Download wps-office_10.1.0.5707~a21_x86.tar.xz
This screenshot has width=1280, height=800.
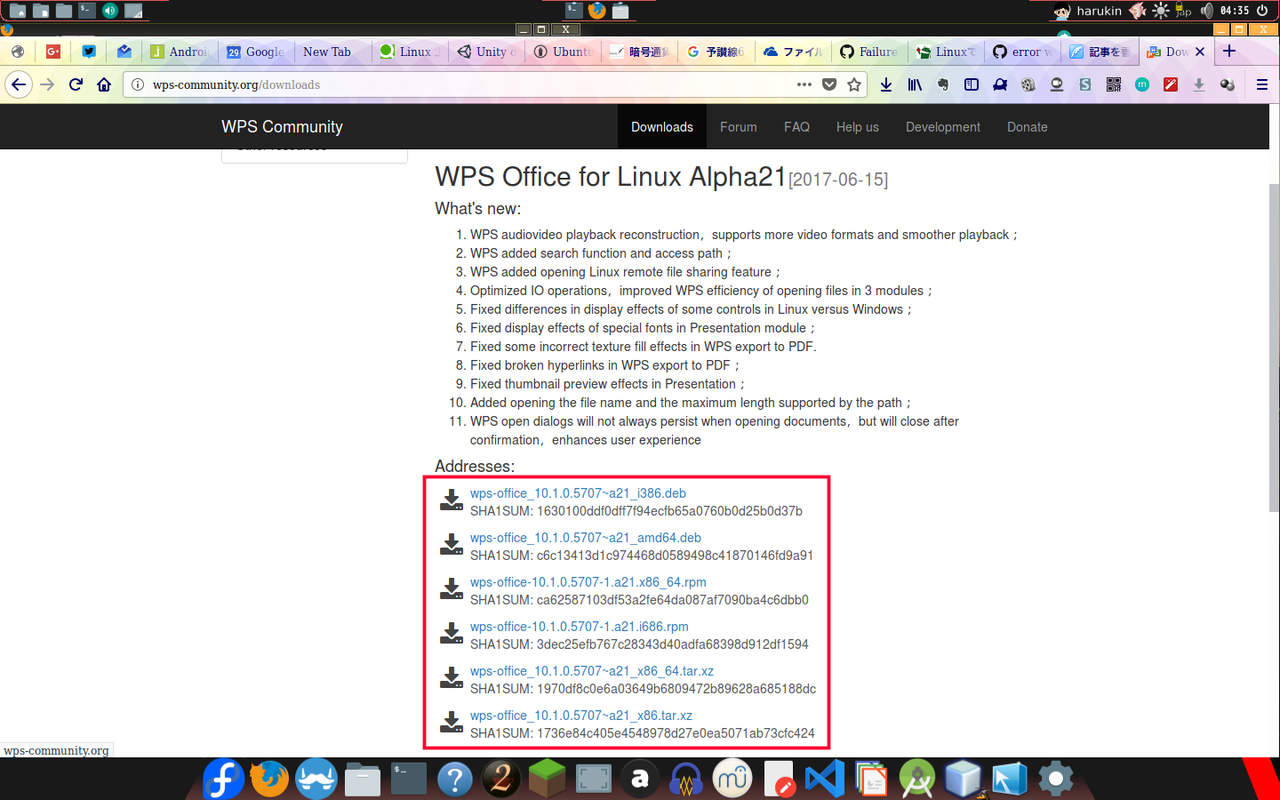(x=581, y=715)
